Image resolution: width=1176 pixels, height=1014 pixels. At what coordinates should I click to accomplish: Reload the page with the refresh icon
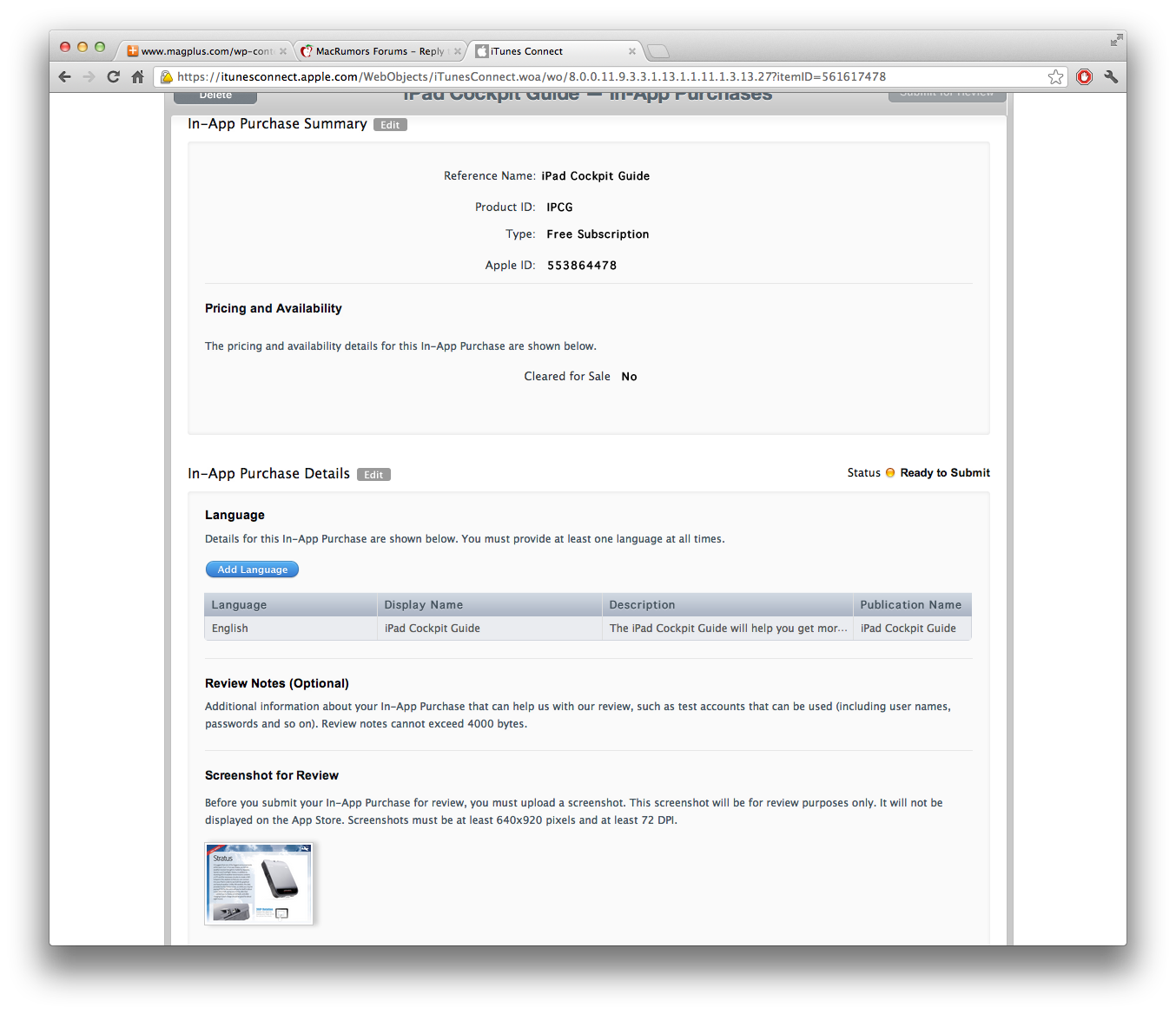click(113, 76)
